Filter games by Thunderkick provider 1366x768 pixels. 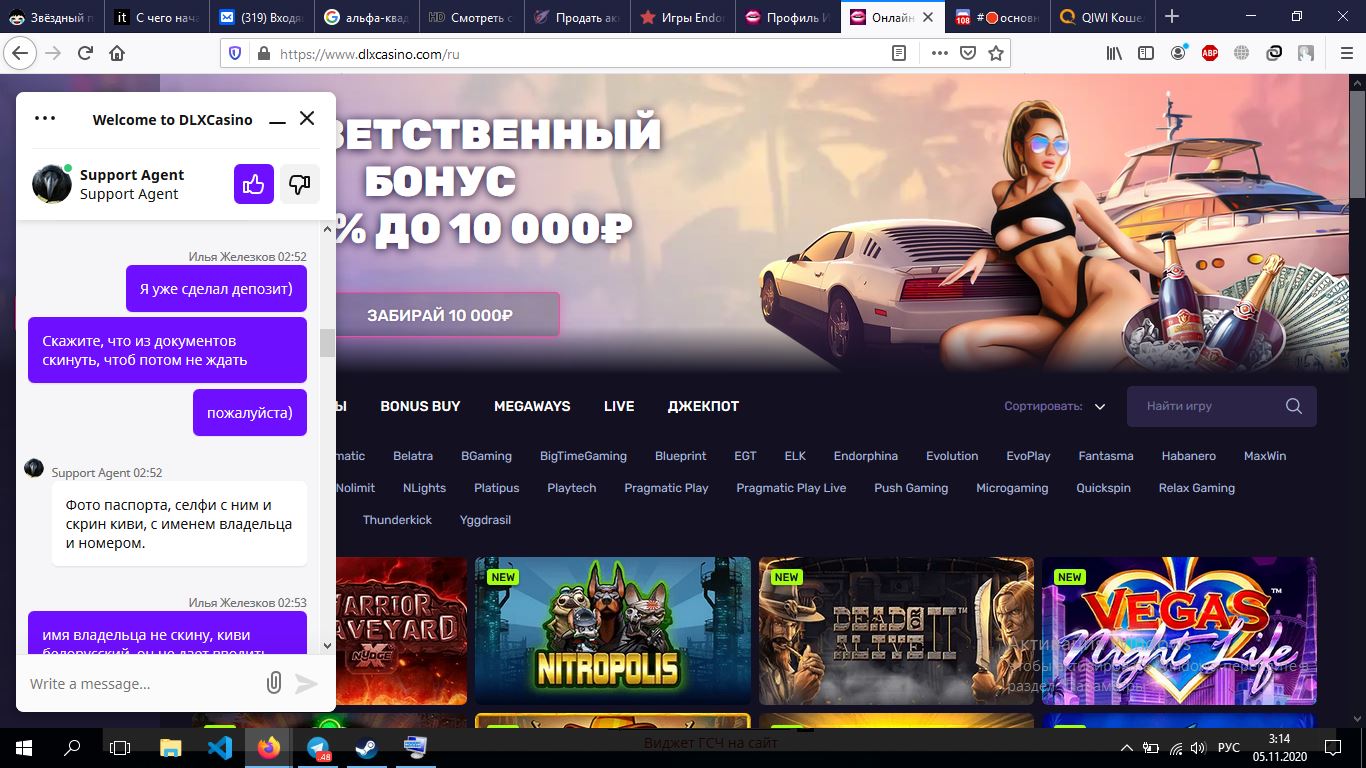[397, 520]
